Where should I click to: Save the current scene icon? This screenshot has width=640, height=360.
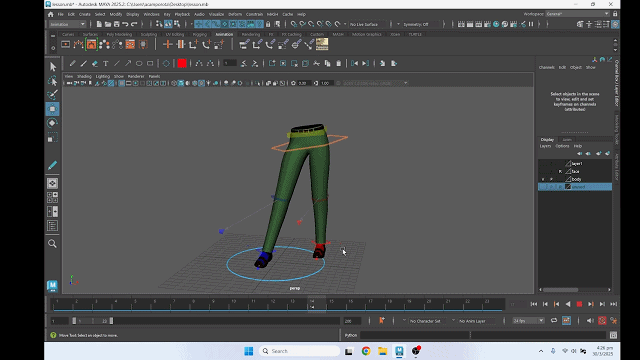(x=117, y=24)
